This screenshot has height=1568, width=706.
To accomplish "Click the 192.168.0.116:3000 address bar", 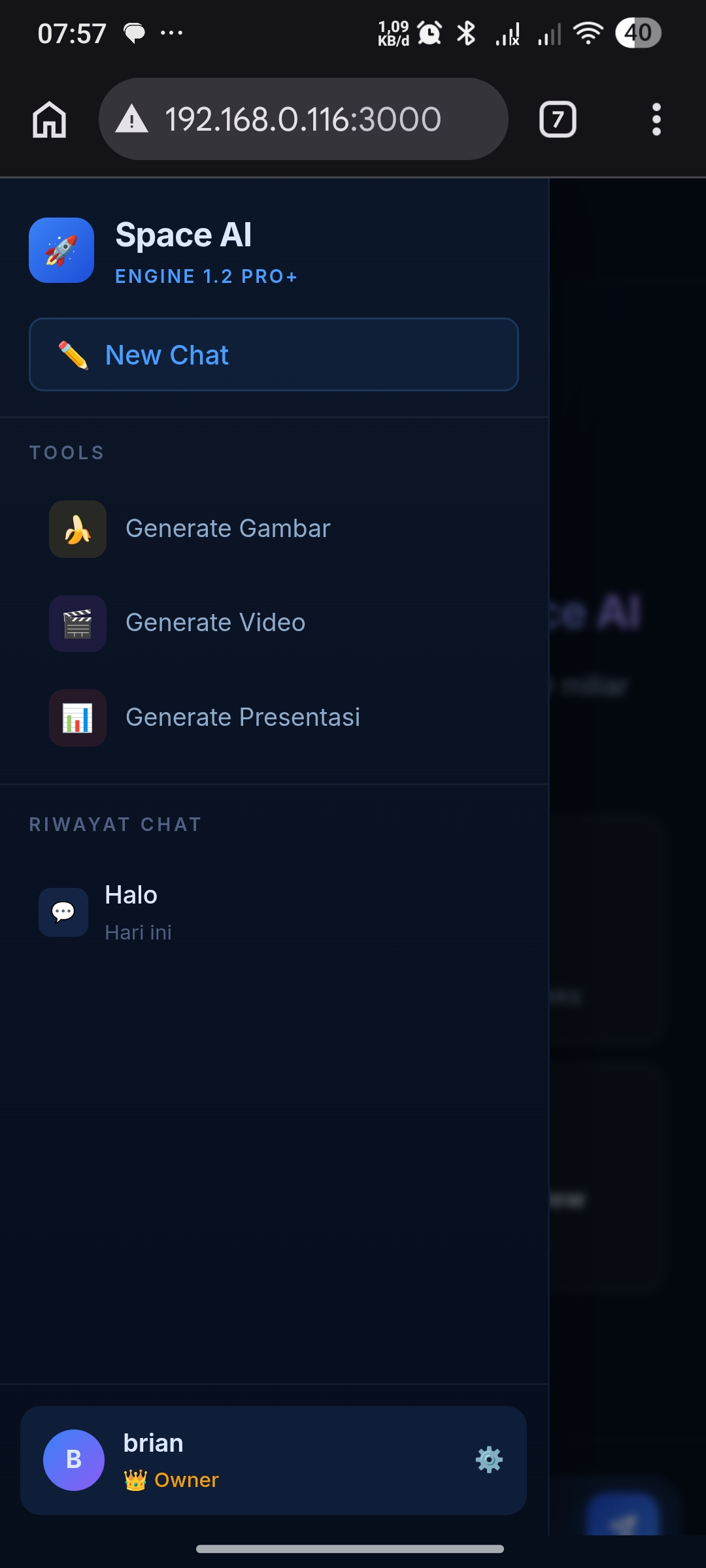I will point(303,119).
